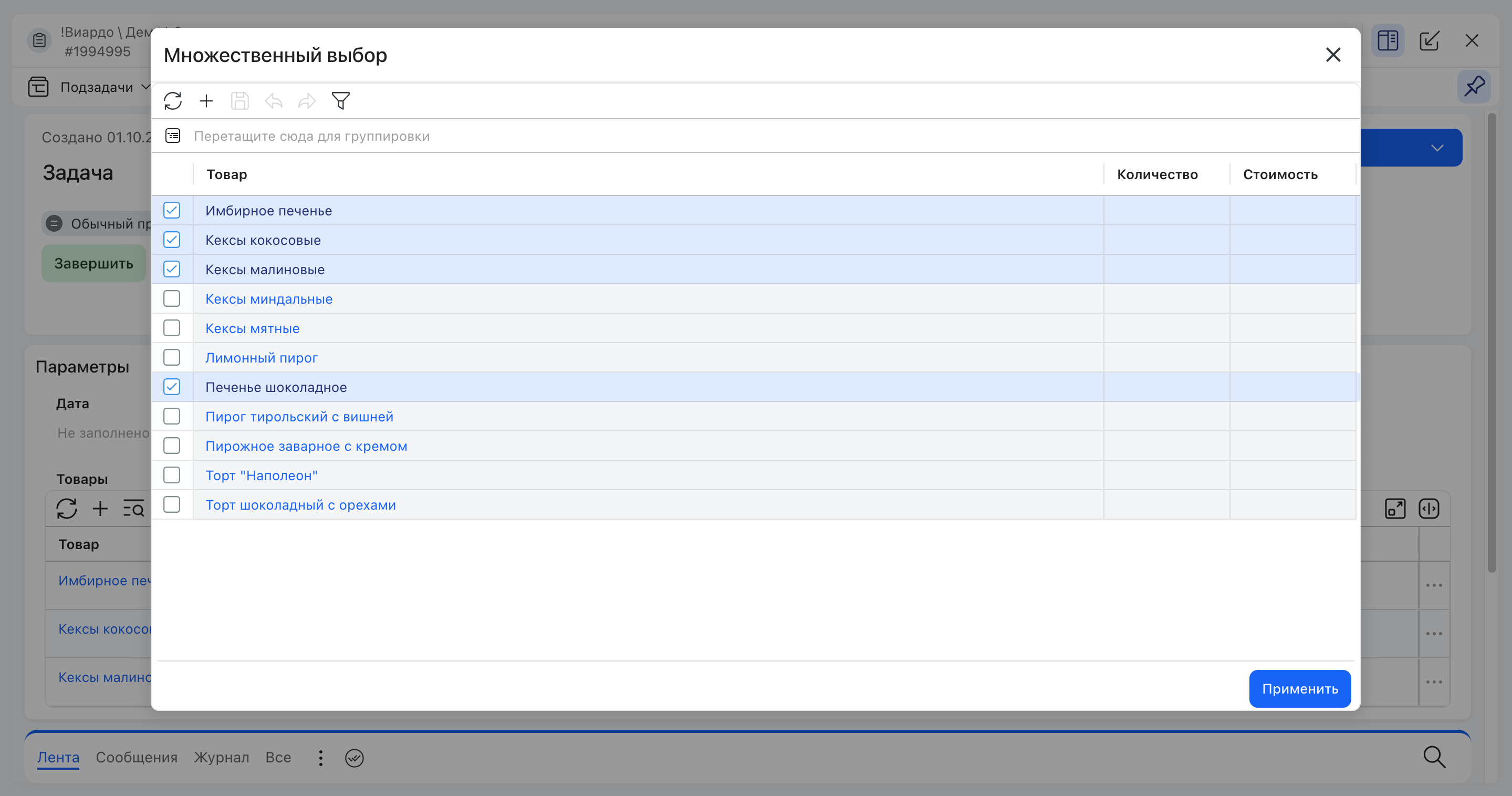Open the Торт "Наполеон" link
The width and height of the screenshot is (1512, 796).
[x=261, y=475]
